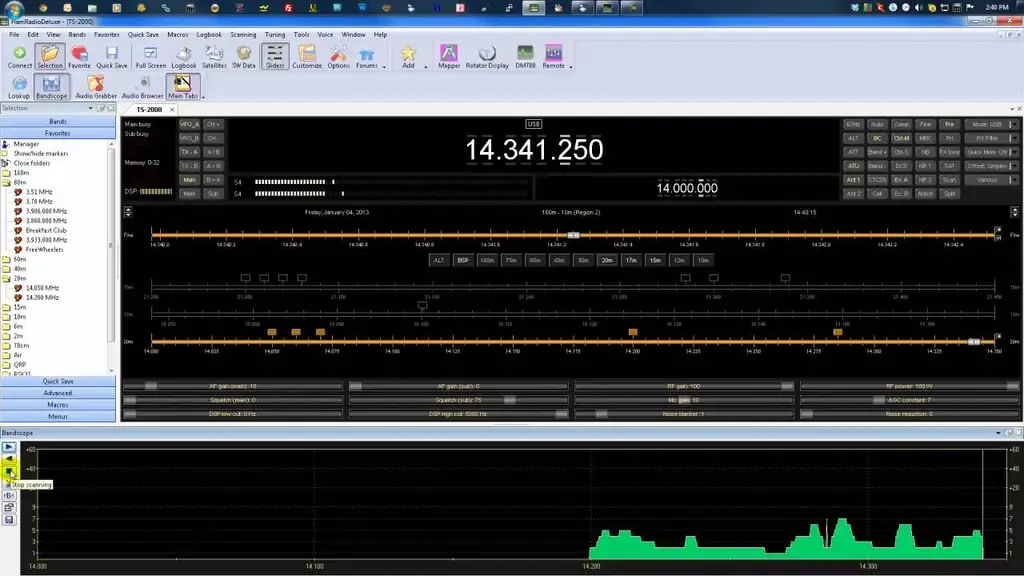Switch to Full Screen mode icon
The image size is (1024, 576).
(x=150, y=56)
